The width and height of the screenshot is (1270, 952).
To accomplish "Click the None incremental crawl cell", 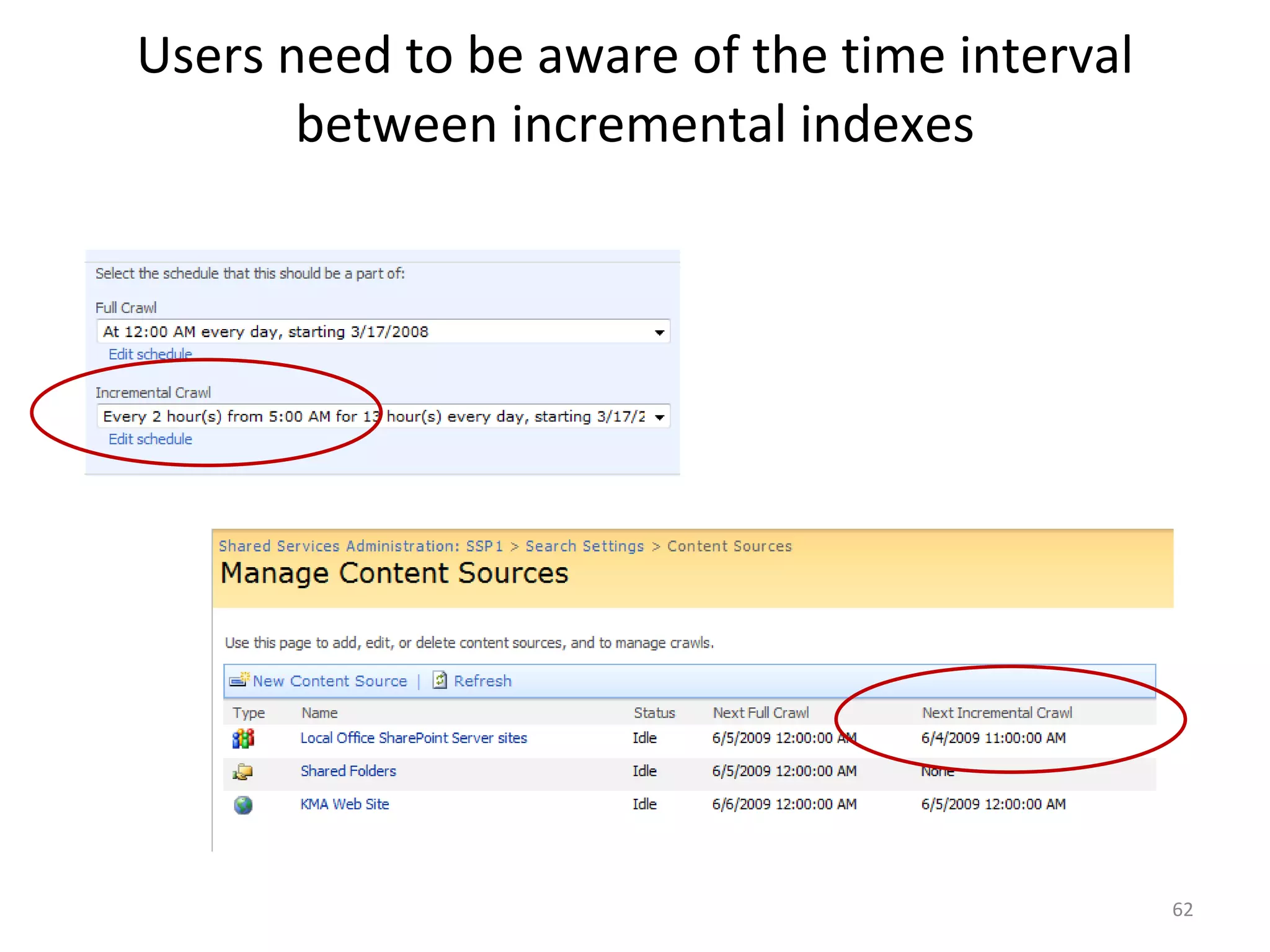I will [937, 771].
